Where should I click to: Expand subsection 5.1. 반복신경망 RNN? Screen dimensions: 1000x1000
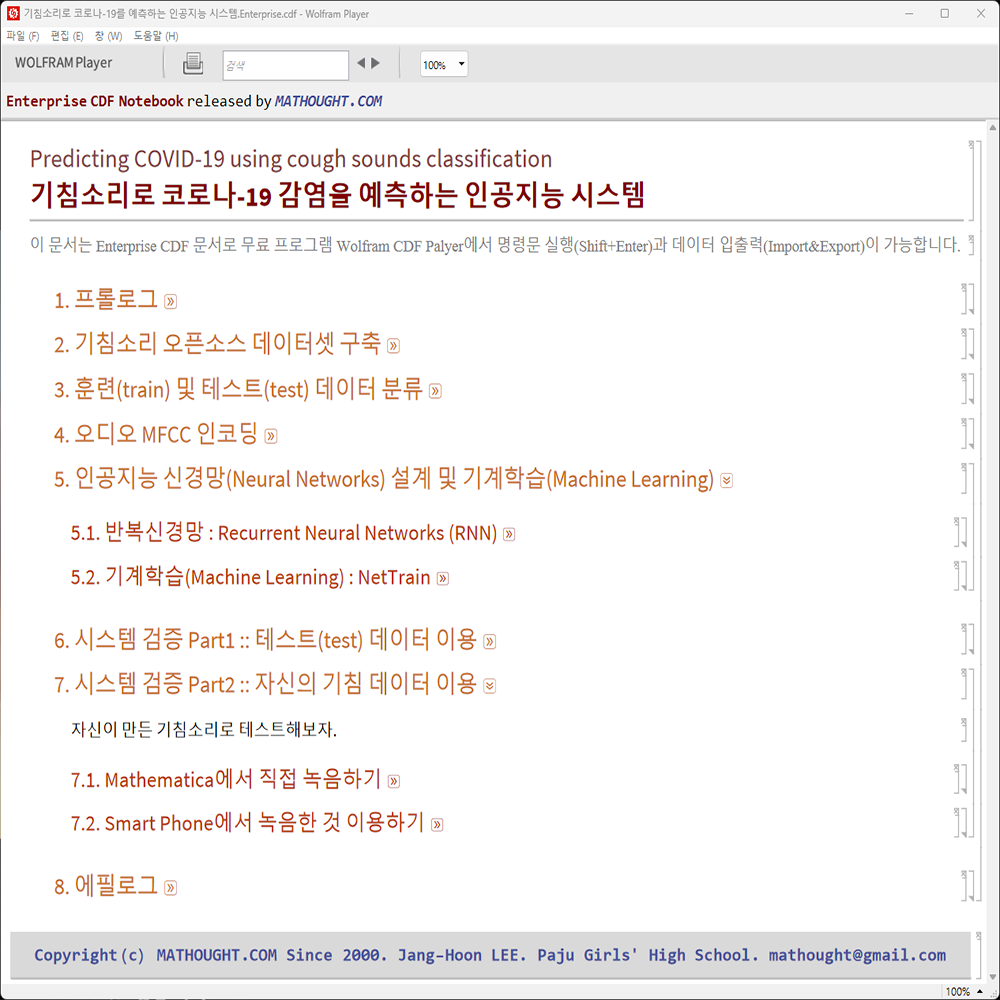click(x=509, y=534)
